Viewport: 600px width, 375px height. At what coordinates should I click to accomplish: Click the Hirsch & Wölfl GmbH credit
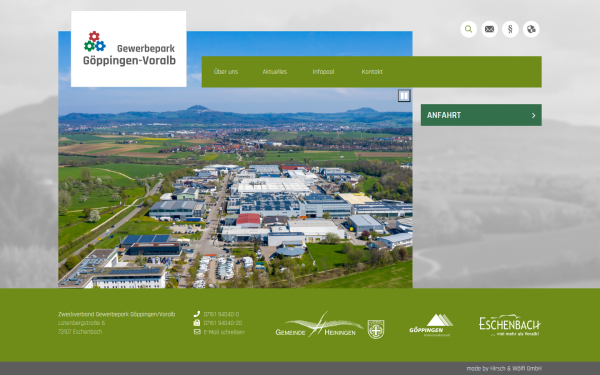[516, 368]
